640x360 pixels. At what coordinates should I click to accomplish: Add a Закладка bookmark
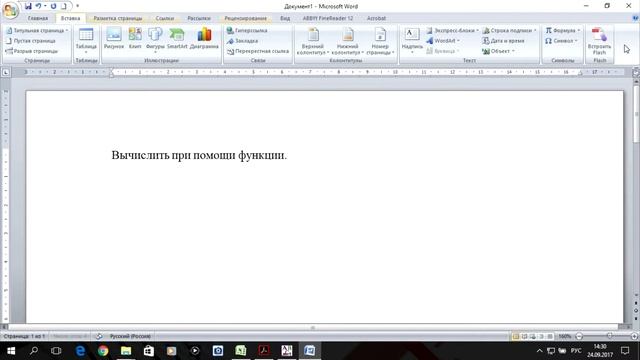pos(242,41)
